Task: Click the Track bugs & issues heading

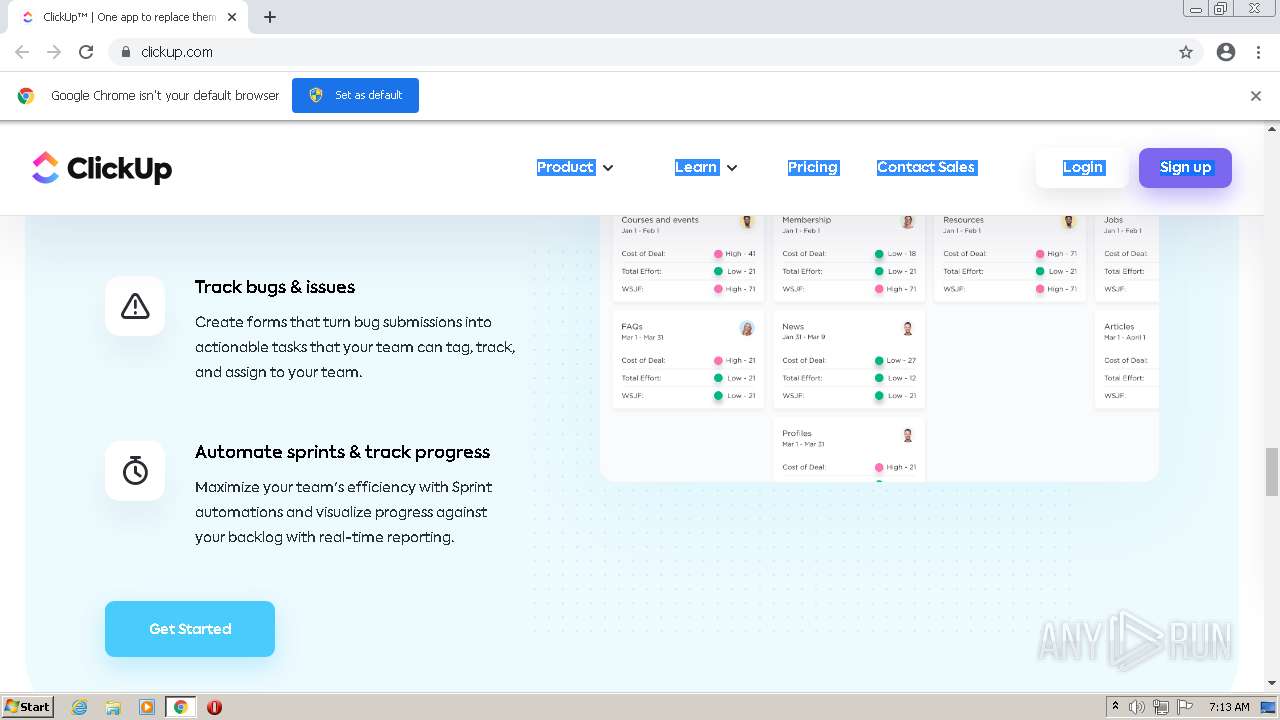Action: pyautogui.click(x=275, y=287)
